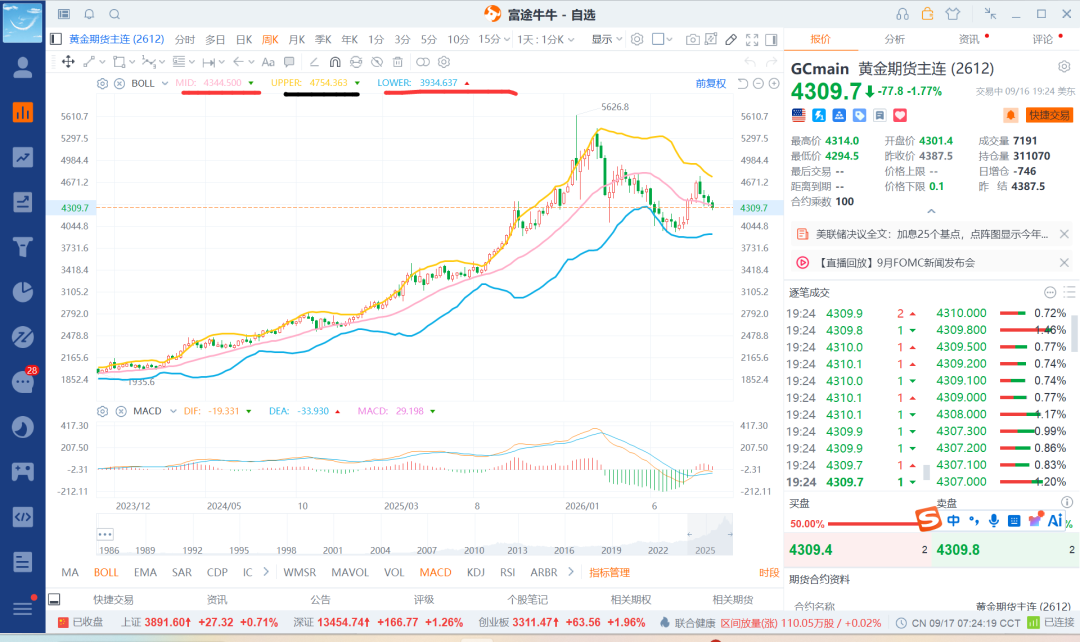Toggle the right sidebar panel layout
Viewport: 1080px width, 642px height.
(x=771, y=40)
